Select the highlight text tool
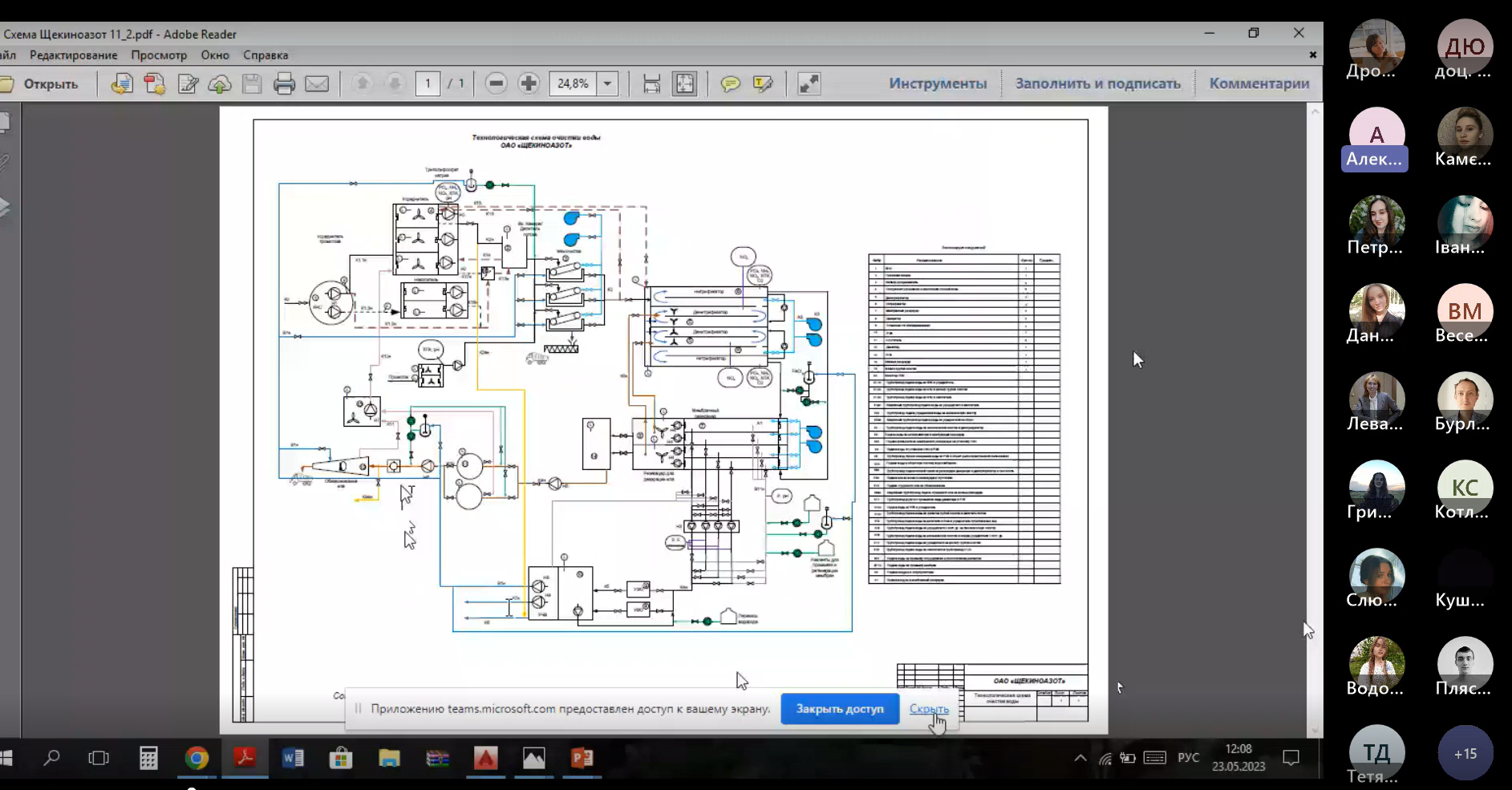This screenshot has height=790, width=1512. tap(762, 83)
